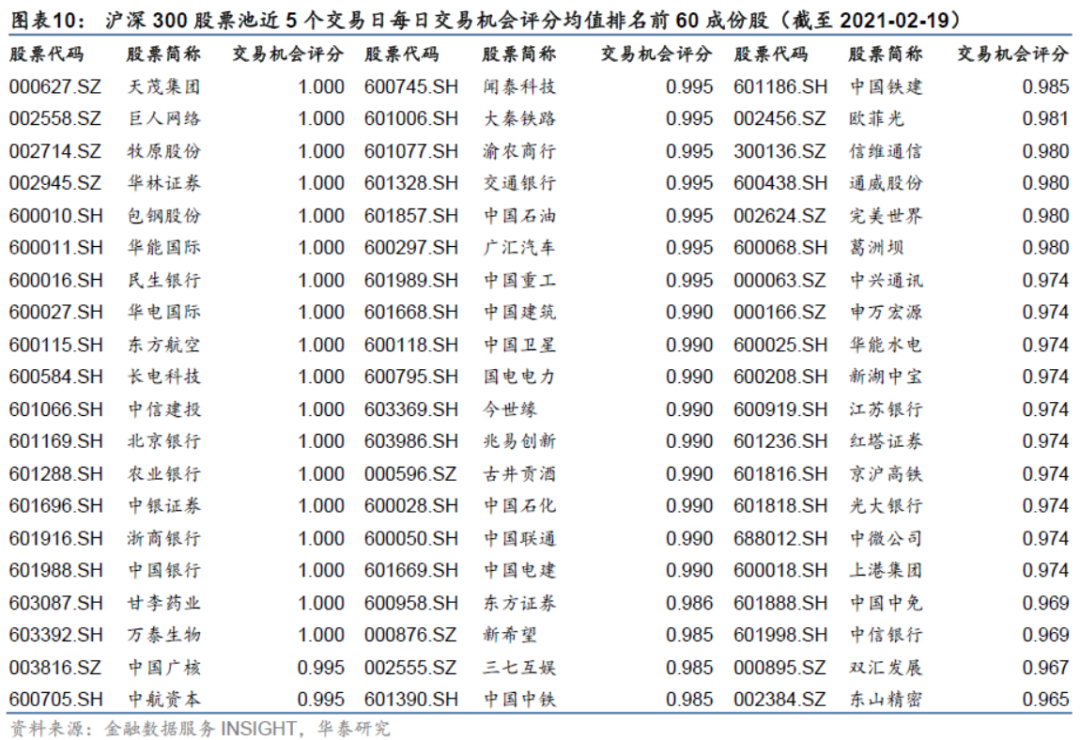Select stock name 大秦铁路

(519, 119)
